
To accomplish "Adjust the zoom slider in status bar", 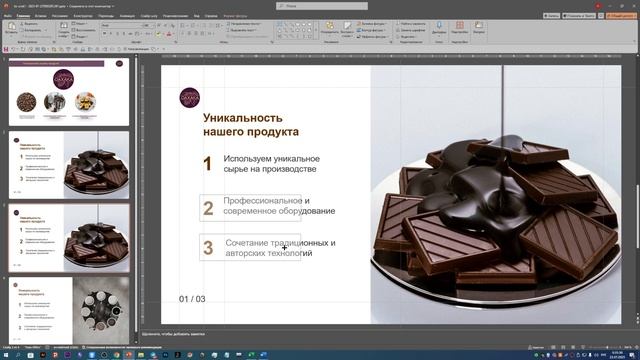I will coord(607,347).
